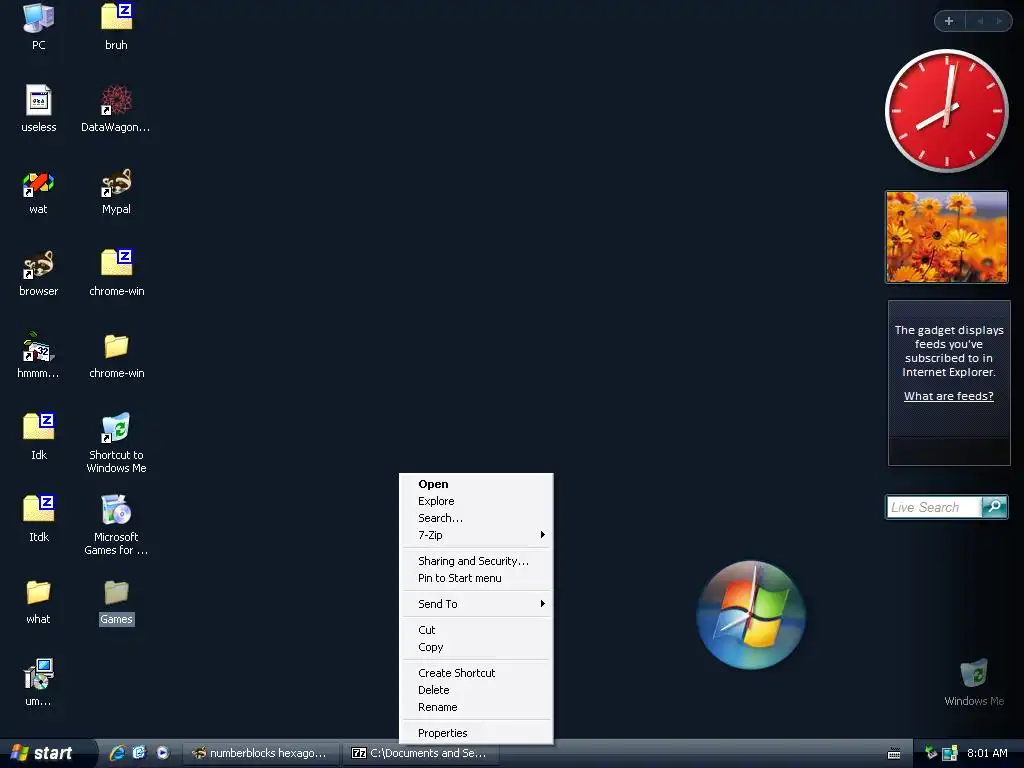Click the Live Search magnifier button
This screenshot has width=1024, height=768.
point(994,507)
